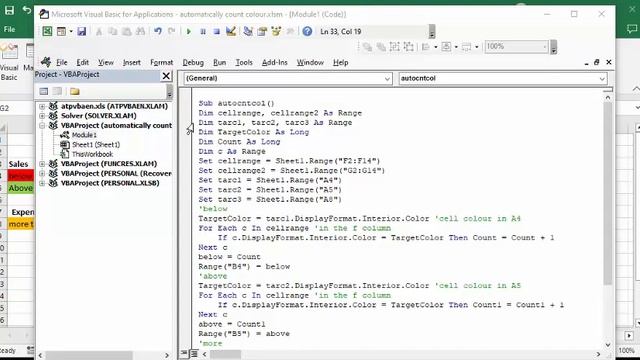Viewport: 640px width, 360px height.
Task: Save the workbook using the floppy disk icon
Action: (82, 31)
